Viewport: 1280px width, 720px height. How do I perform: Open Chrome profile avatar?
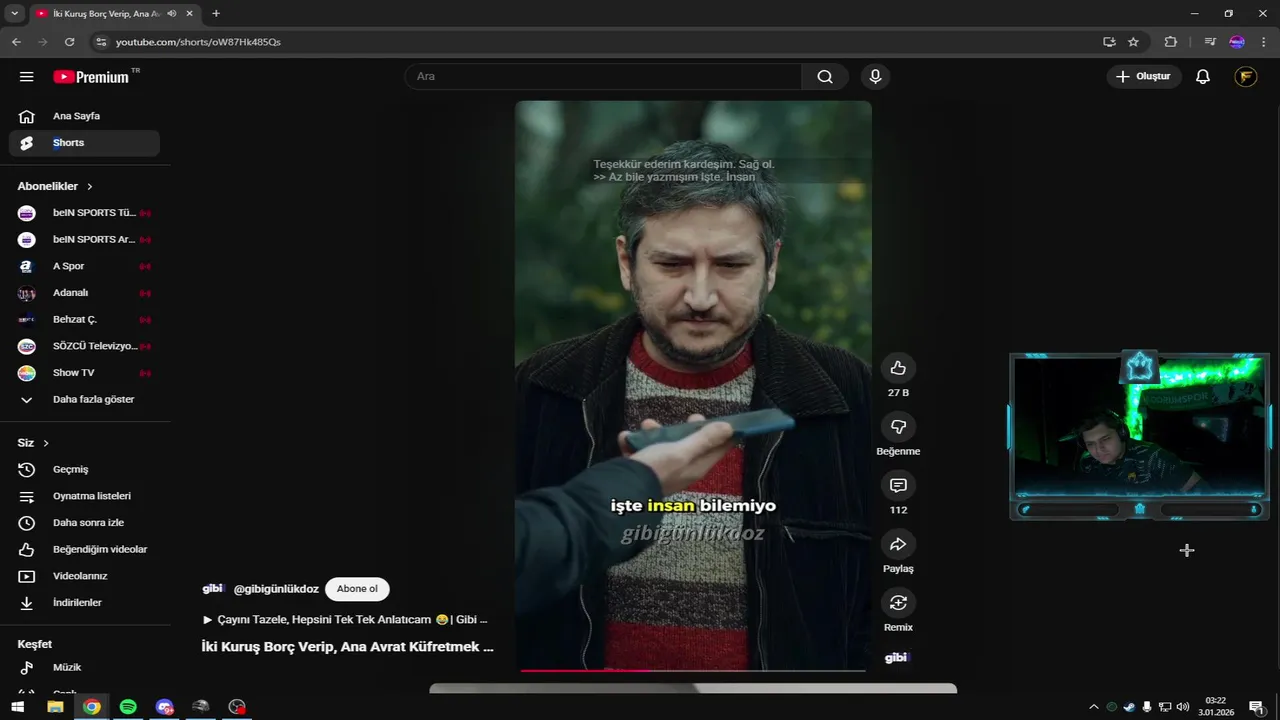(1237, 42)
